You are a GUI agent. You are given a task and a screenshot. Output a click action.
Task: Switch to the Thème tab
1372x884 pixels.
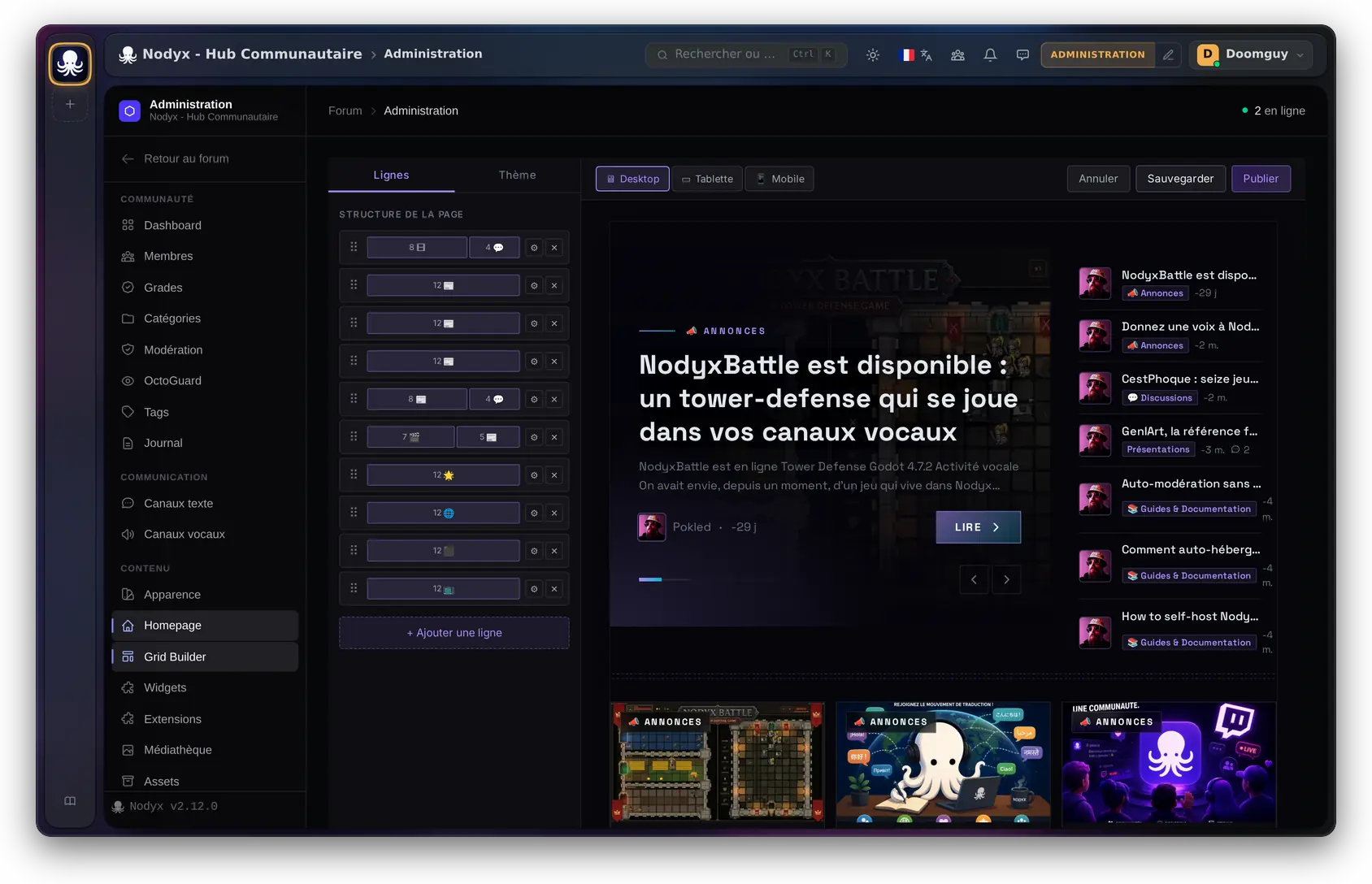point(517,175)
